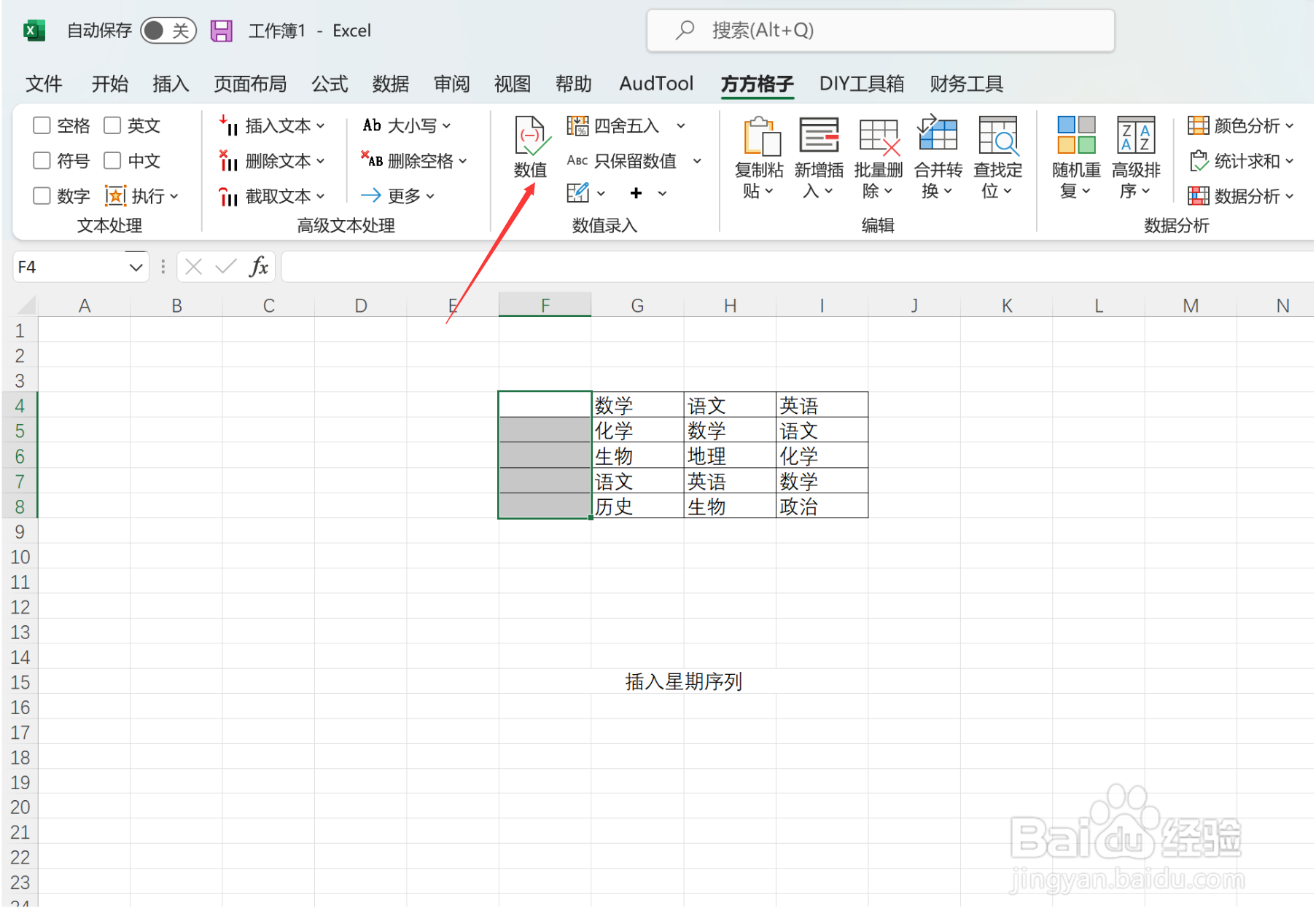Select column F header
Screen dimensions: 1316x924
coord(545,305)
